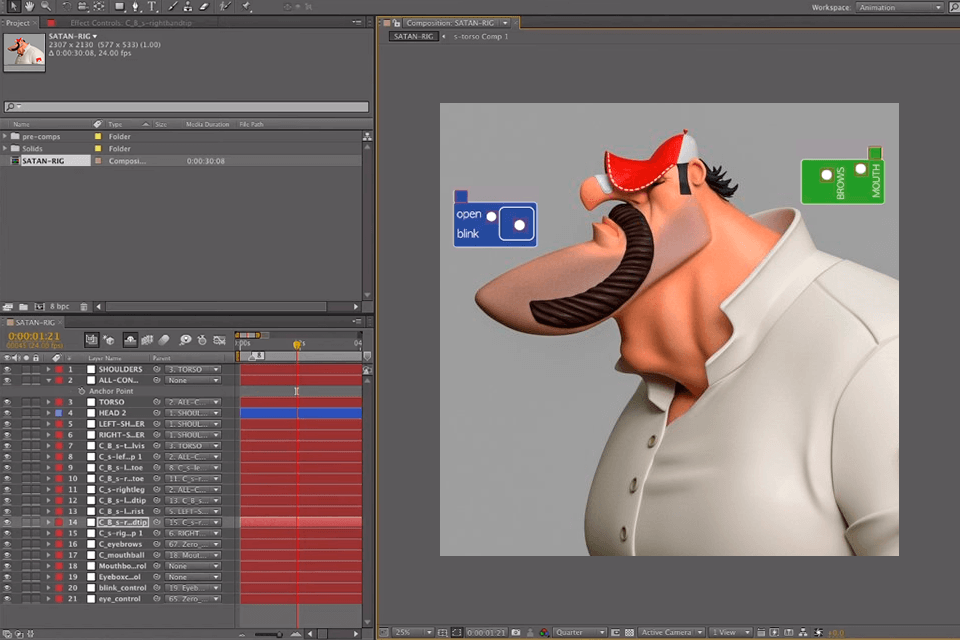Enable Graph Editor in the timeline
This screenshot has width=960, height=640.
pos(220,340)
